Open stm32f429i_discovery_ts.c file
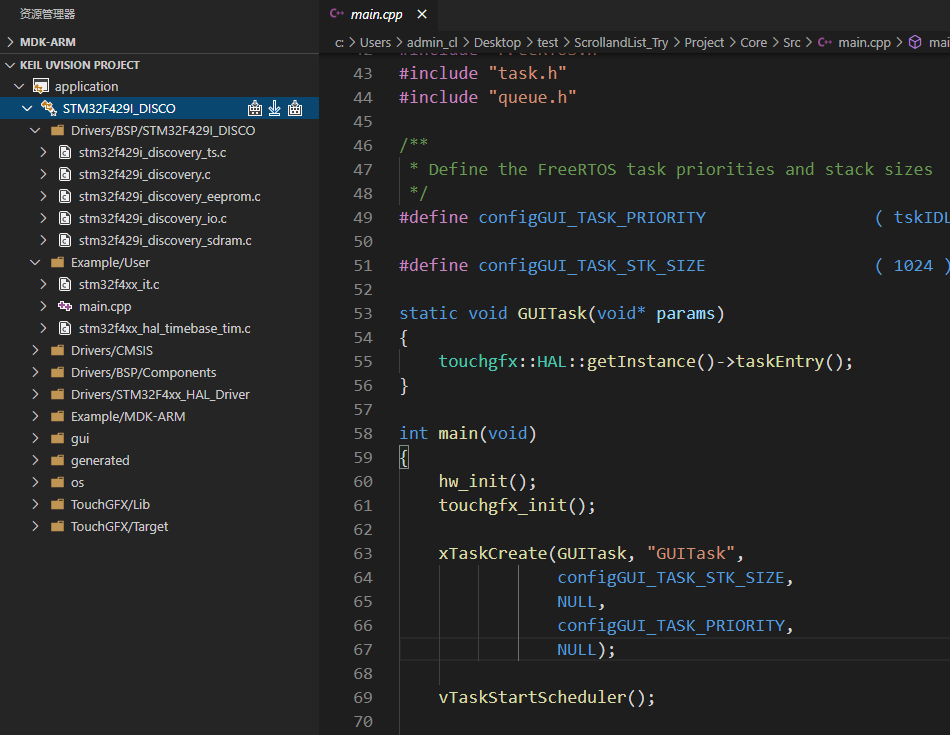The image size is (950, 735). [x=152, y=153]
